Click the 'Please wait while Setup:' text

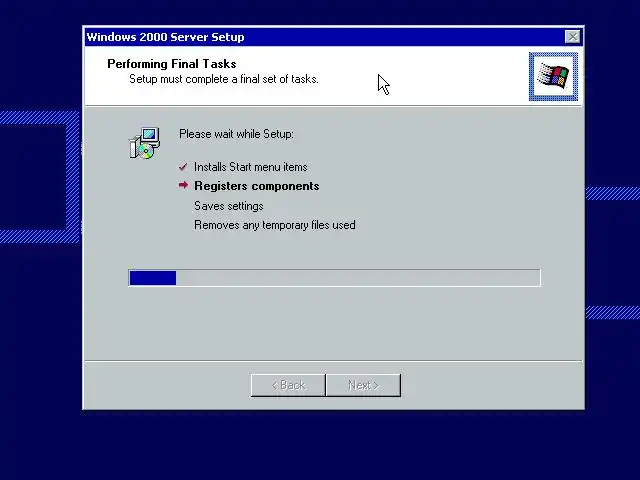point(236,134)
